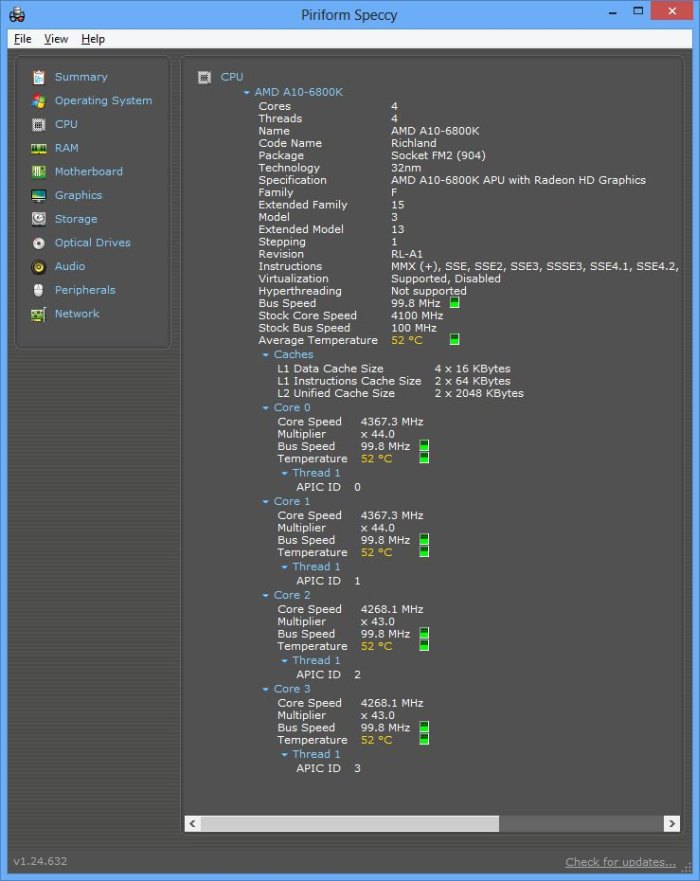The width and height of the screenshot is (700, 881).
Task: Click the Summary clipboard icon in sidebar
Action: 38,77
